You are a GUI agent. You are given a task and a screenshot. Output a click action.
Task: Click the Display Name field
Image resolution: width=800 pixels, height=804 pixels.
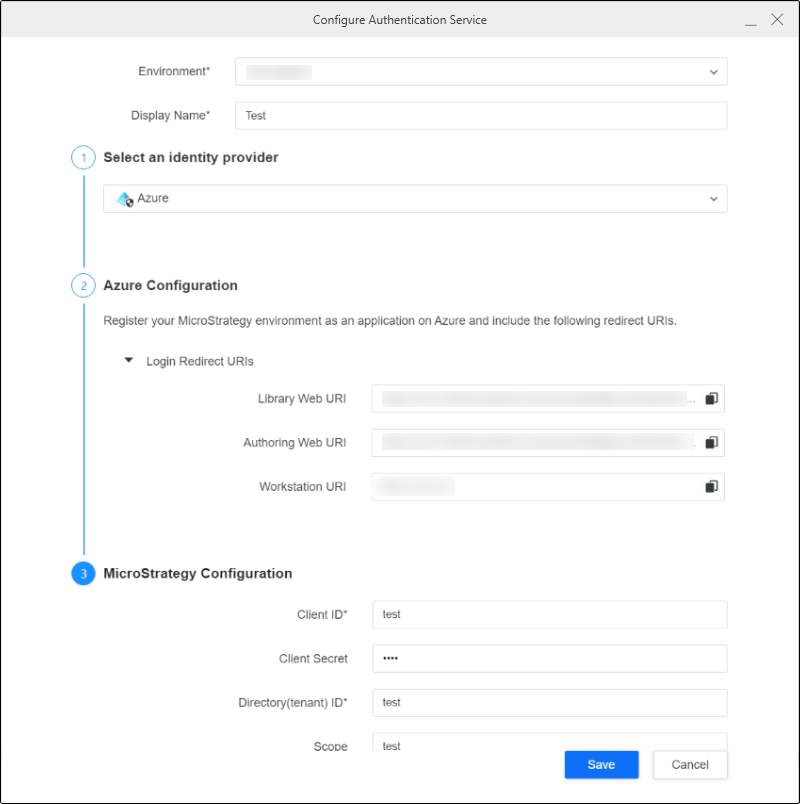coord(481,116)
